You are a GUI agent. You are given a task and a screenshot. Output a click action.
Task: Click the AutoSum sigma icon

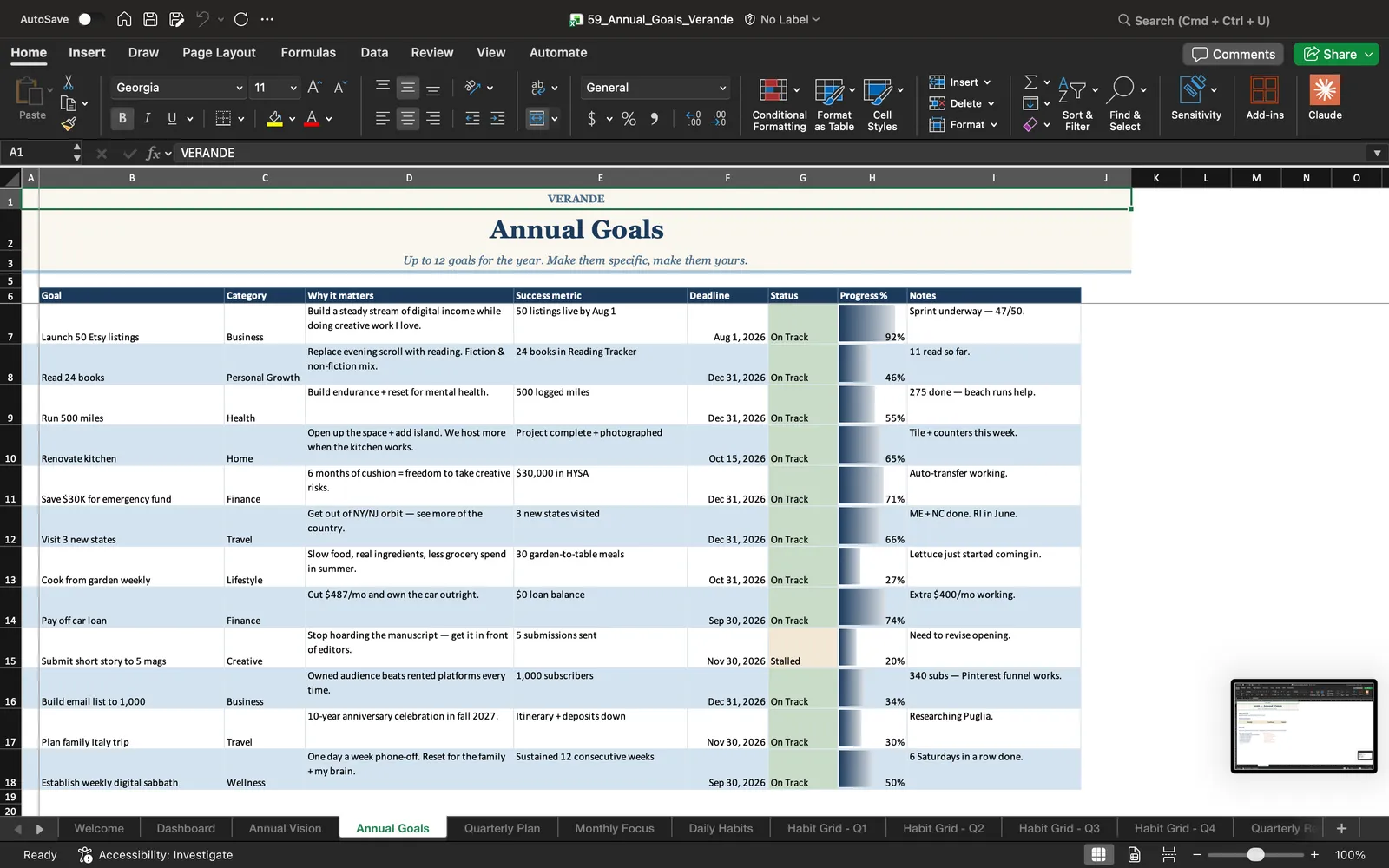point(1030,82)
